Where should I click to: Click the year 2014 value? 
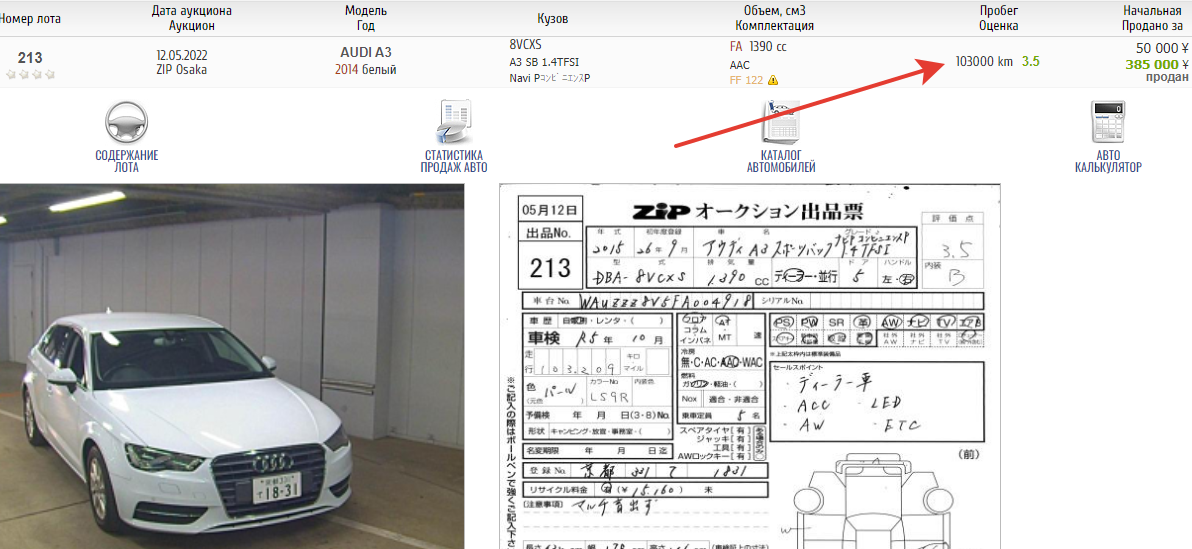[x=347, y=70]
